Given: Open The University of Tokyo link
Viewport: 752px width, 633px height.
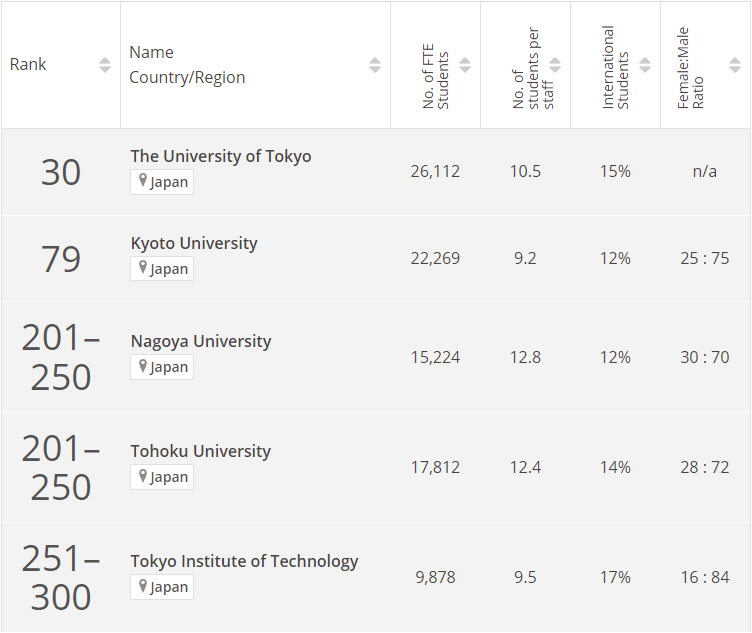Looking at the screenshot, I should (x=221, y=156).
